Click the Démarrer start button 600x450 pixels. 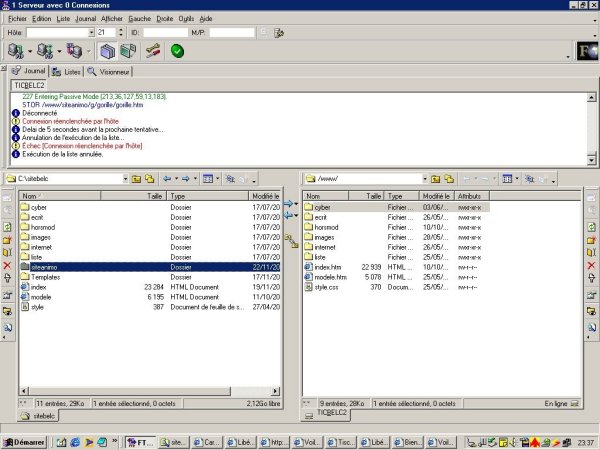click(24, 442)
